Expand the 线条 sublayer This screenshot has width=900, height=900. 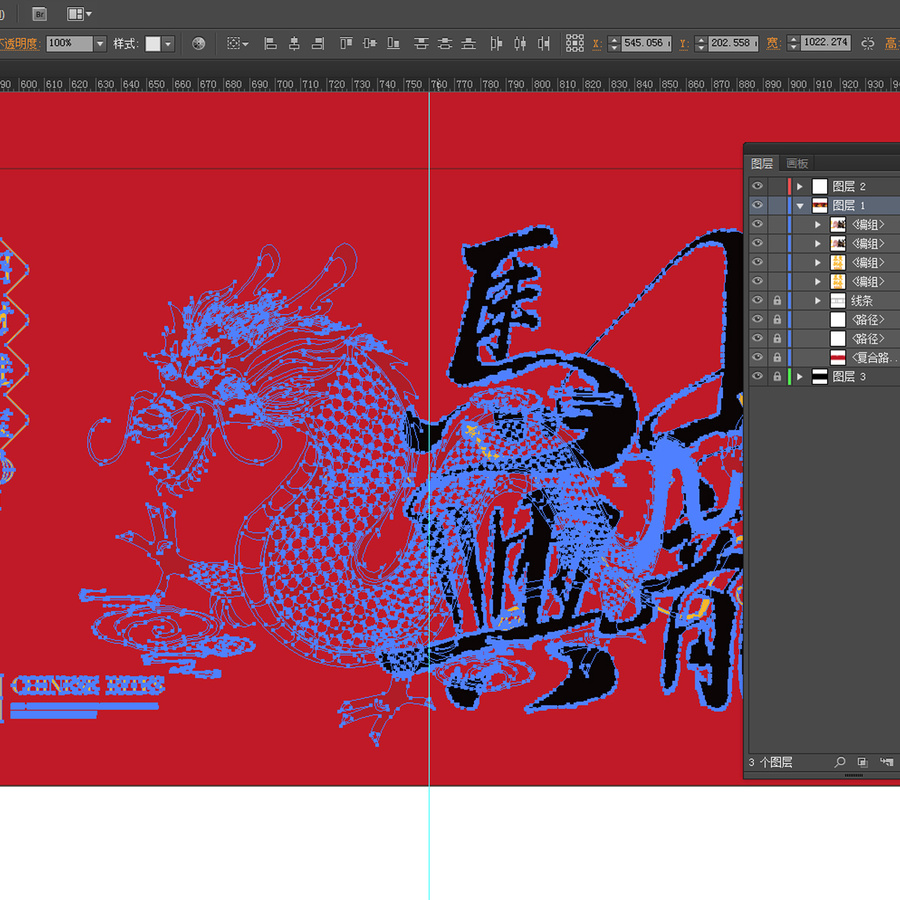coord(818,300)
